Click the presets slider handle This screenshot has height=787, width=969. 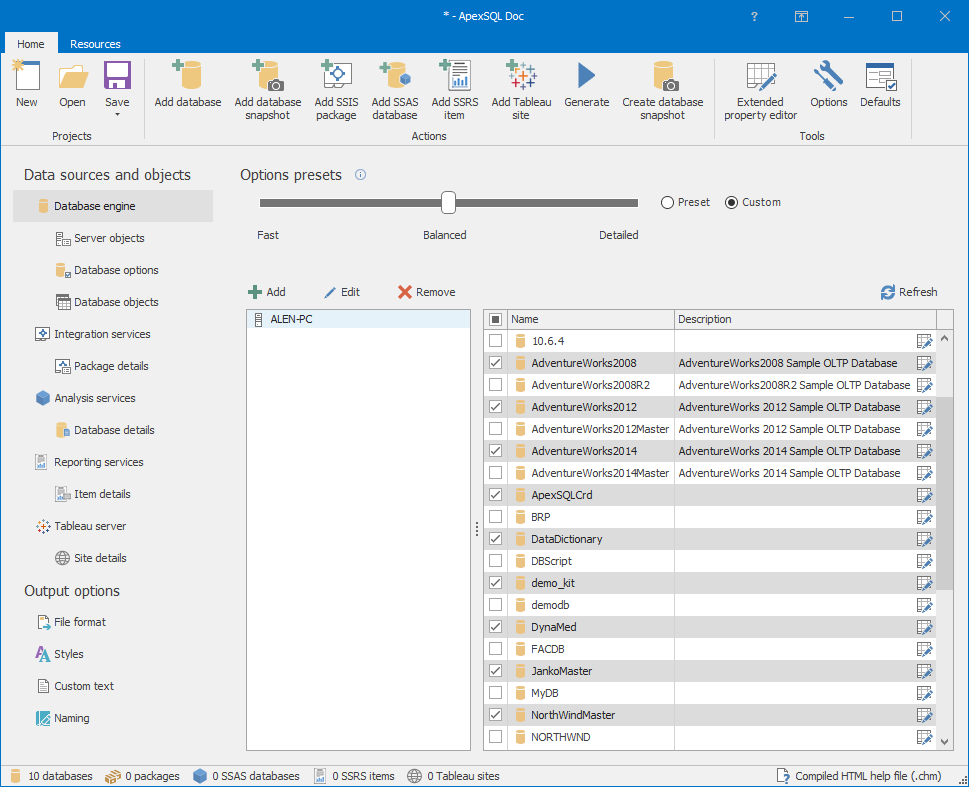449,203
